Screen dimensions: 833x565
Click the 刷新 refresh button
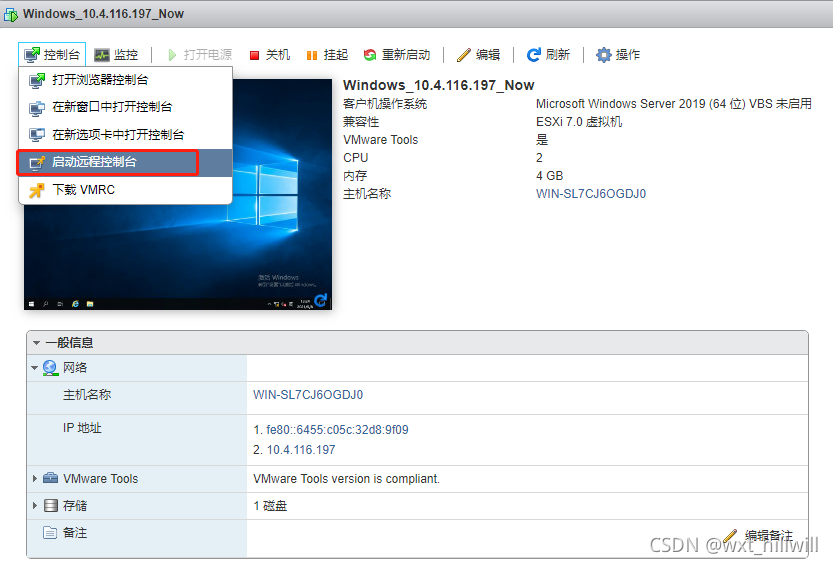[x=548, y=55]
